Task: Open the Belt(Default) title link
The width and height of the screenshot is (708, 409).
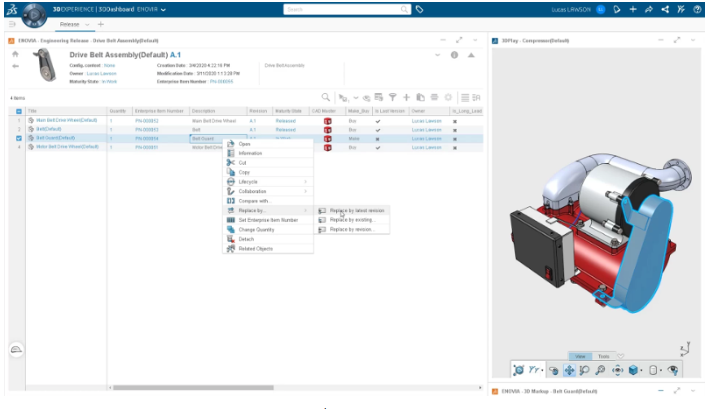Action: [48, 129]
